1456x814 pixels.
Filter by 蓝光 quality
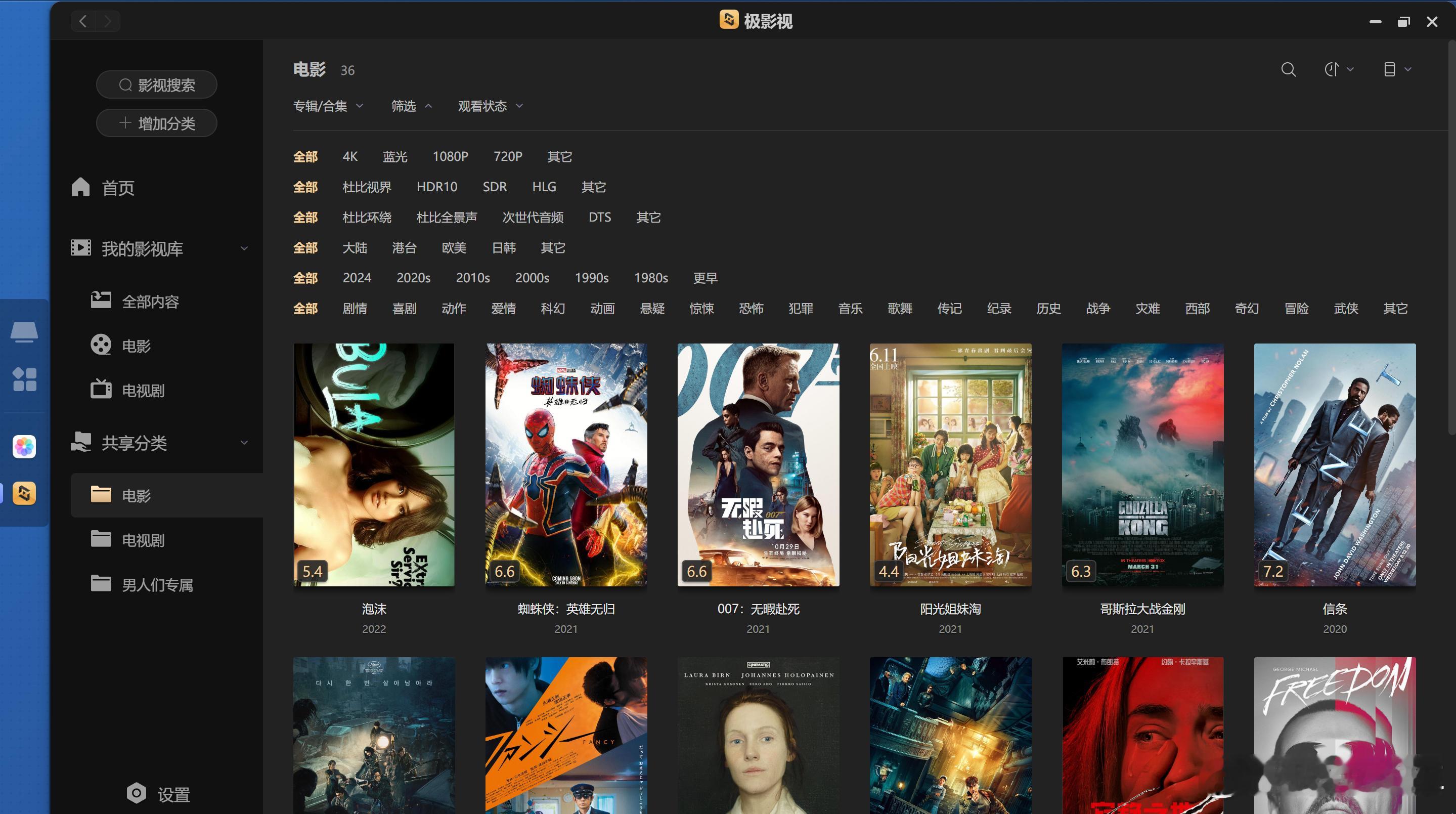point(395,157)
